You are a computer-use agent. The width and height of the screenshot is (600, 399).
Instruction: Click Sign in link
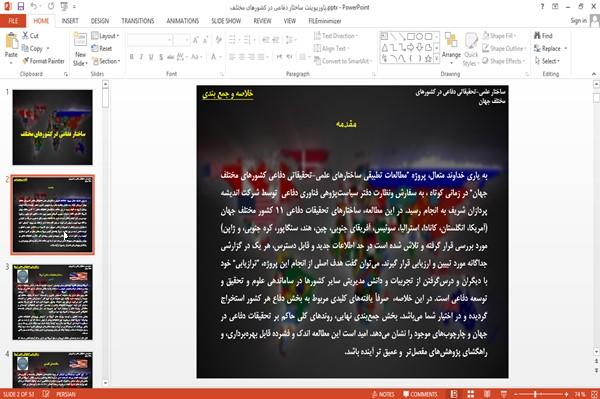578,20
